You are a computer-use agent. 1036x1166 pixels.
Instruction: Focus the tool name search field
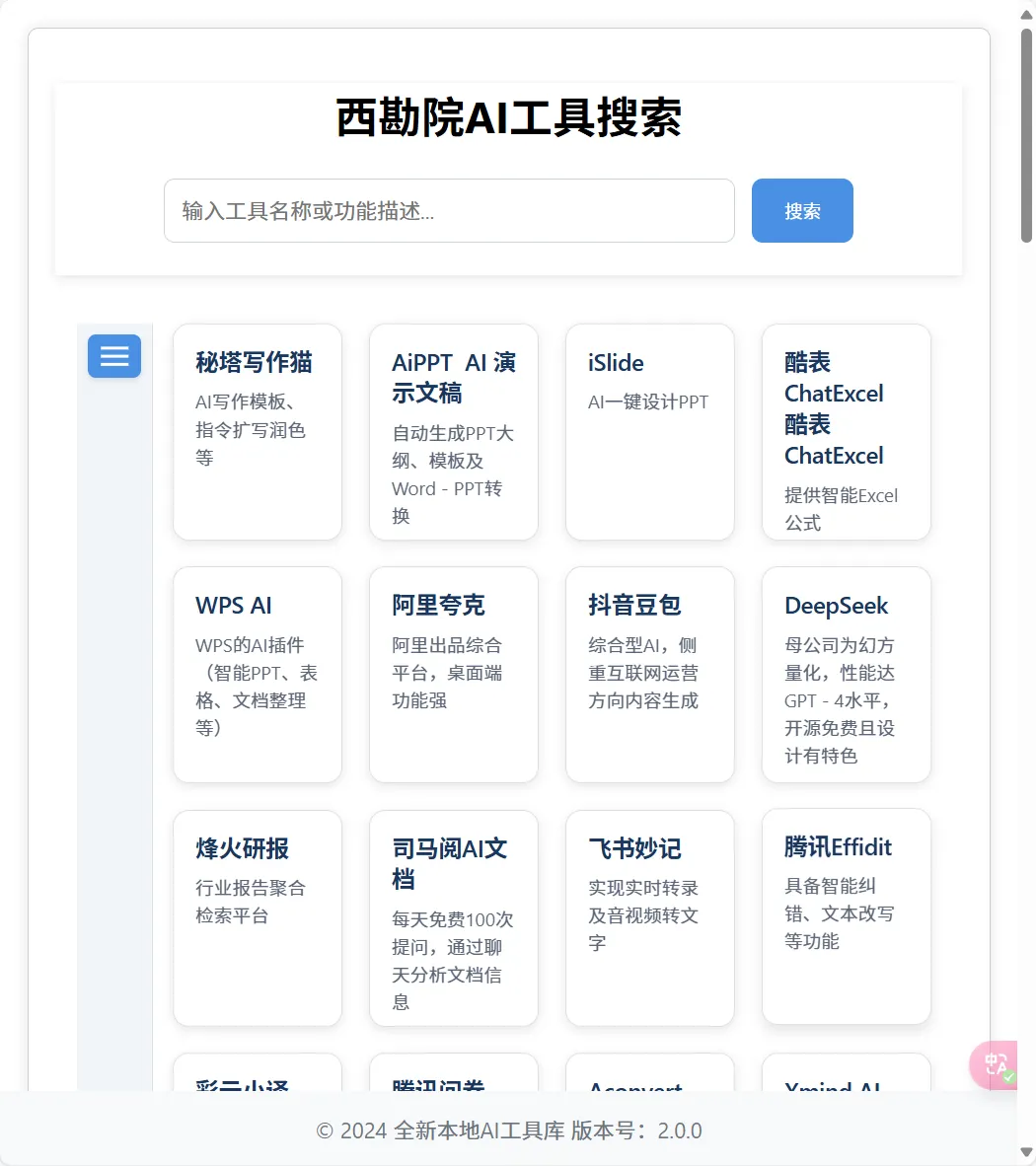449,210
